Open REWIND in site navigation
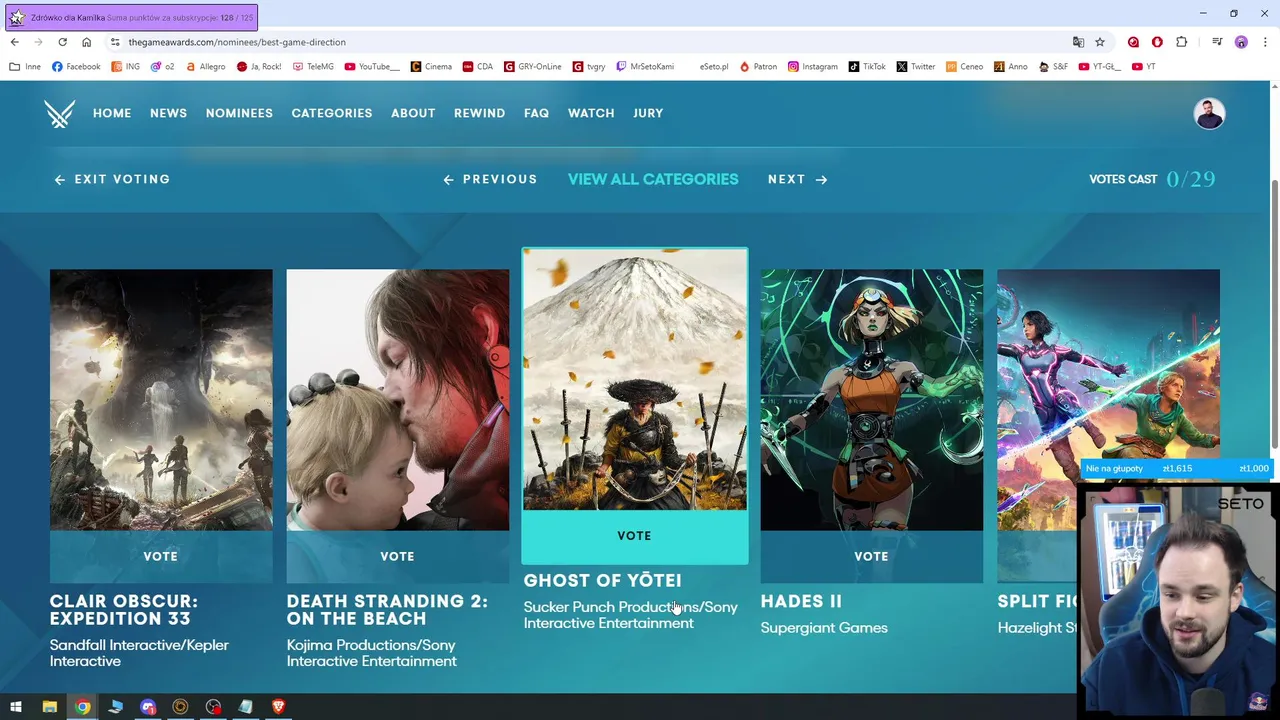The height and width of the screenshot is (720, 1280). (x=479, y=113)
